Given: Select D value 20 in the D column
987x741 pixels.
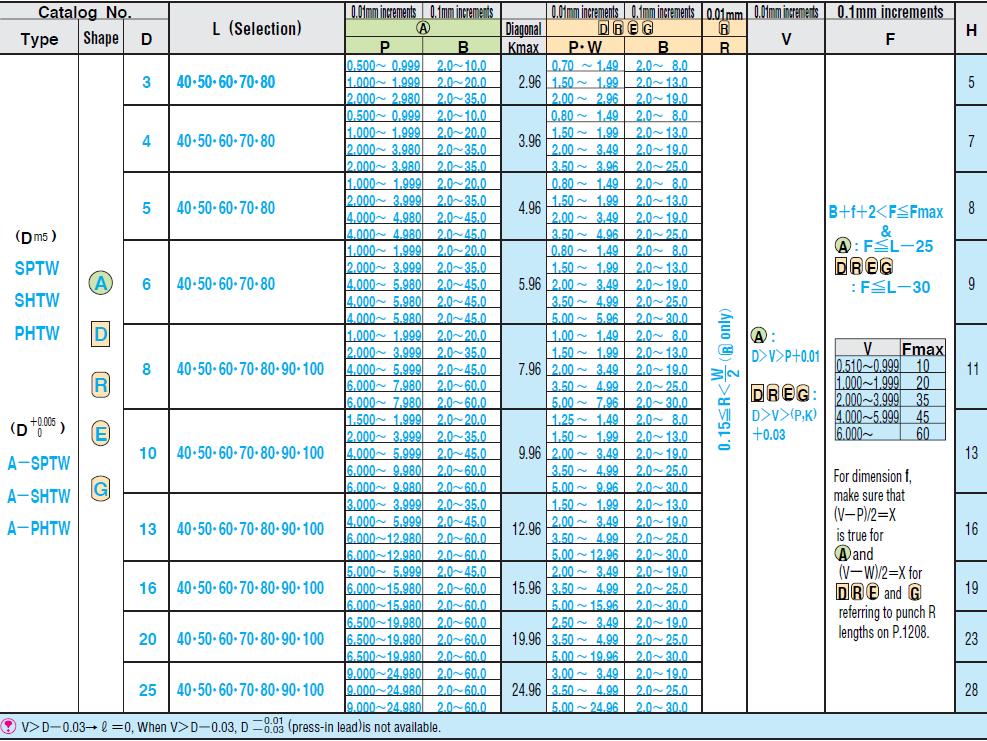Looking at the screenshot, I should point(147,638).
